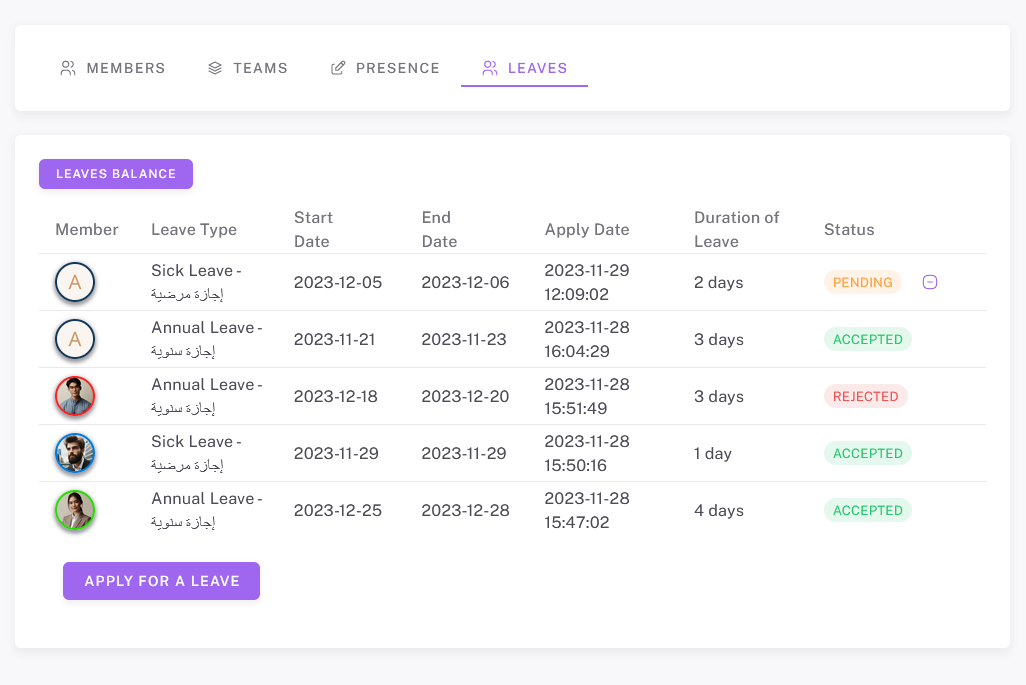Click the Accepted badge for 2023-11-21 leave

867,339
